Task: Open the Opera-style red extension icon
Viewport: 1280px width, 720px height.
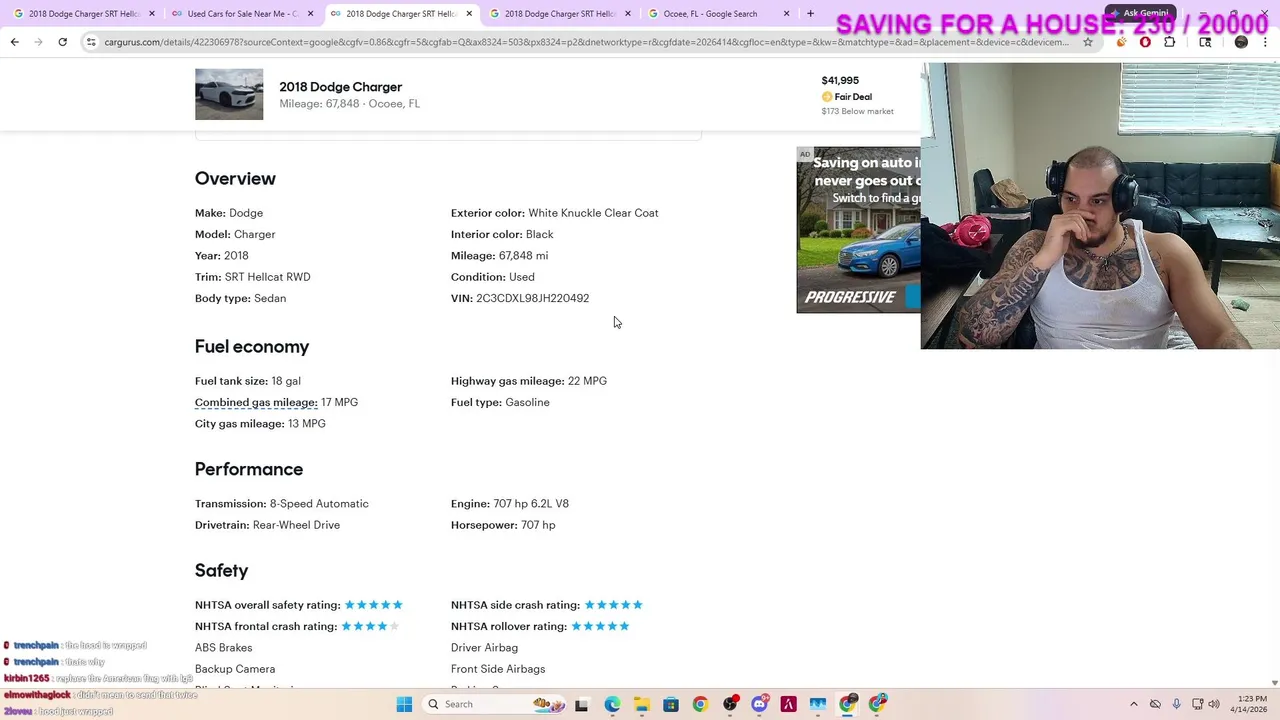Action: tap(1145, 42)
